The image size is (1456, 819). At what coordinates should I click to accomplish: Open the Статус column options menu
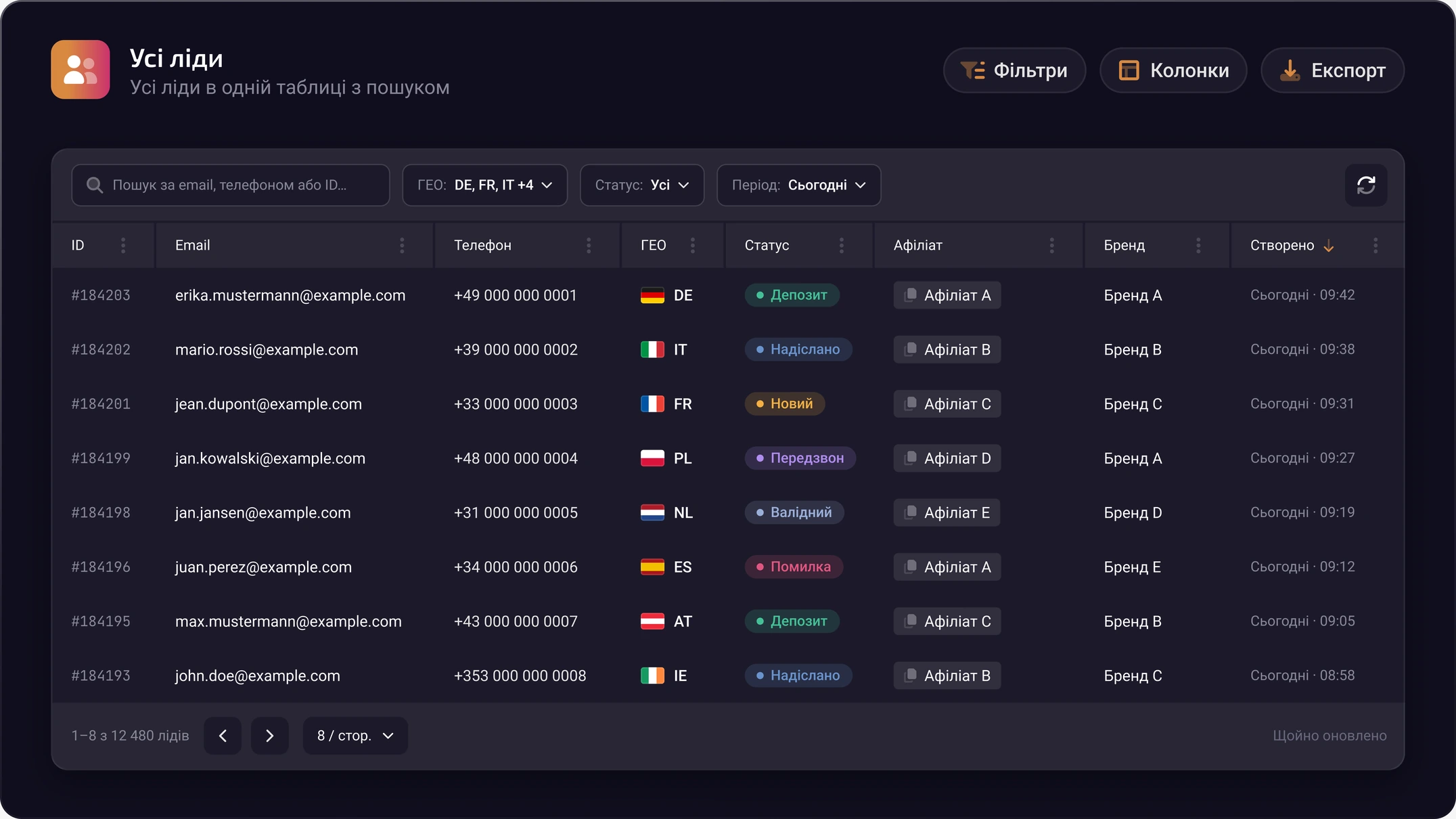[x=841, y=245]
